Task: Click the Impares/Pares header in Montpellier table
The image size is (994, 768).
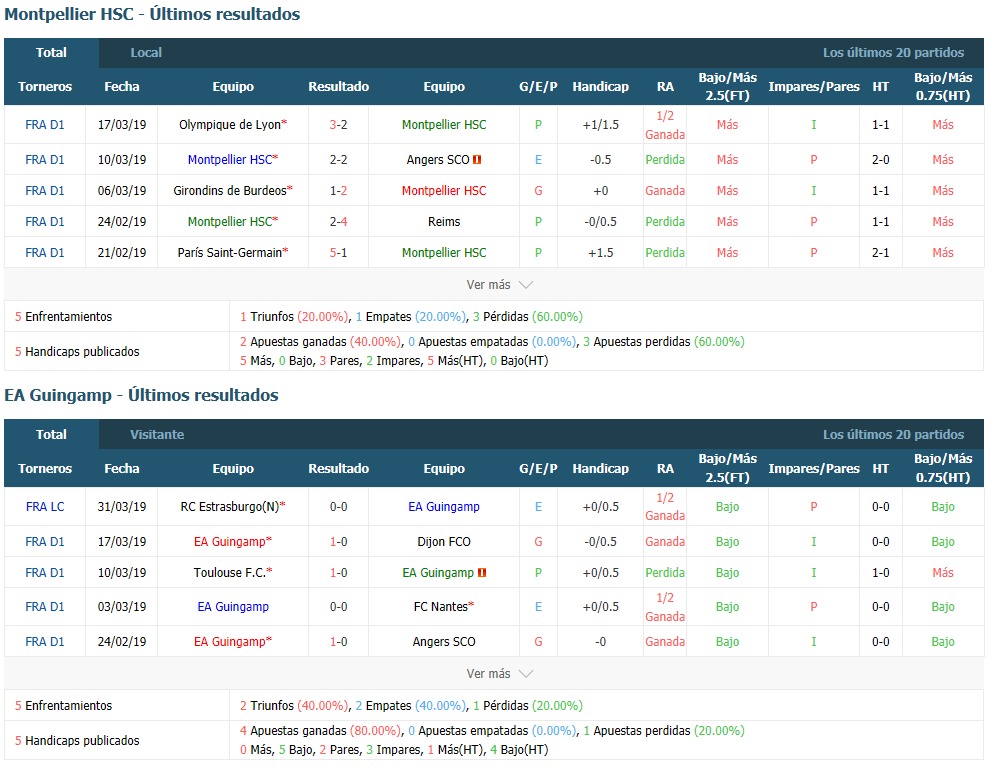Action: (x=814, y=87)
